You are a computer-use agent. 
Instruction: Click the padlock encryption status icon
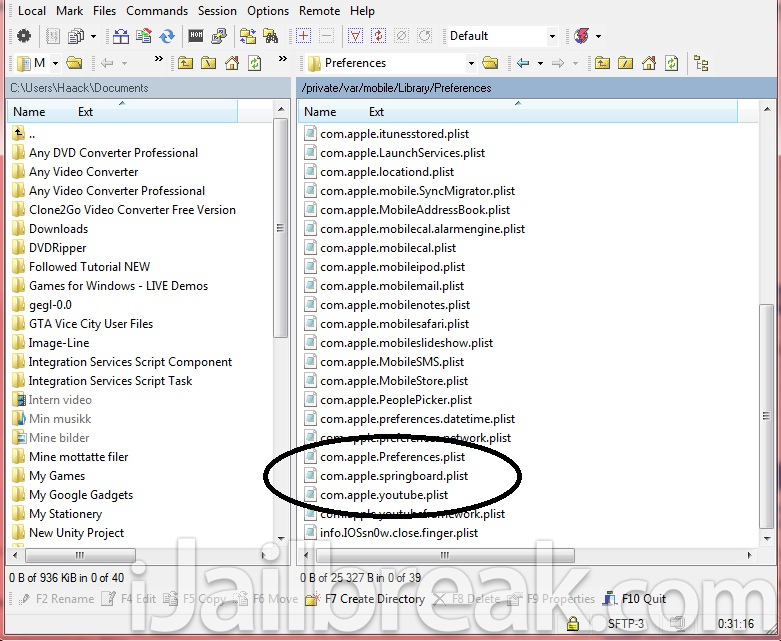(x=573, y=624)
